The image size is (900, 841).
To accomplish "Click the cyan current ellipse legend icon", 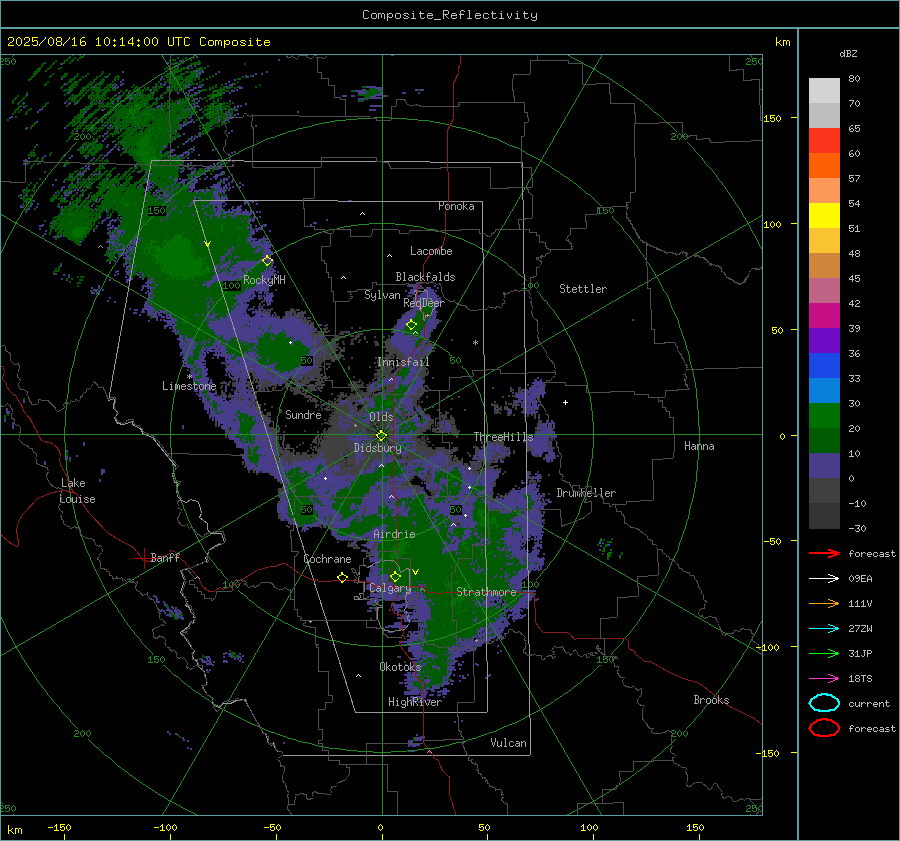I will pos(824,703).
